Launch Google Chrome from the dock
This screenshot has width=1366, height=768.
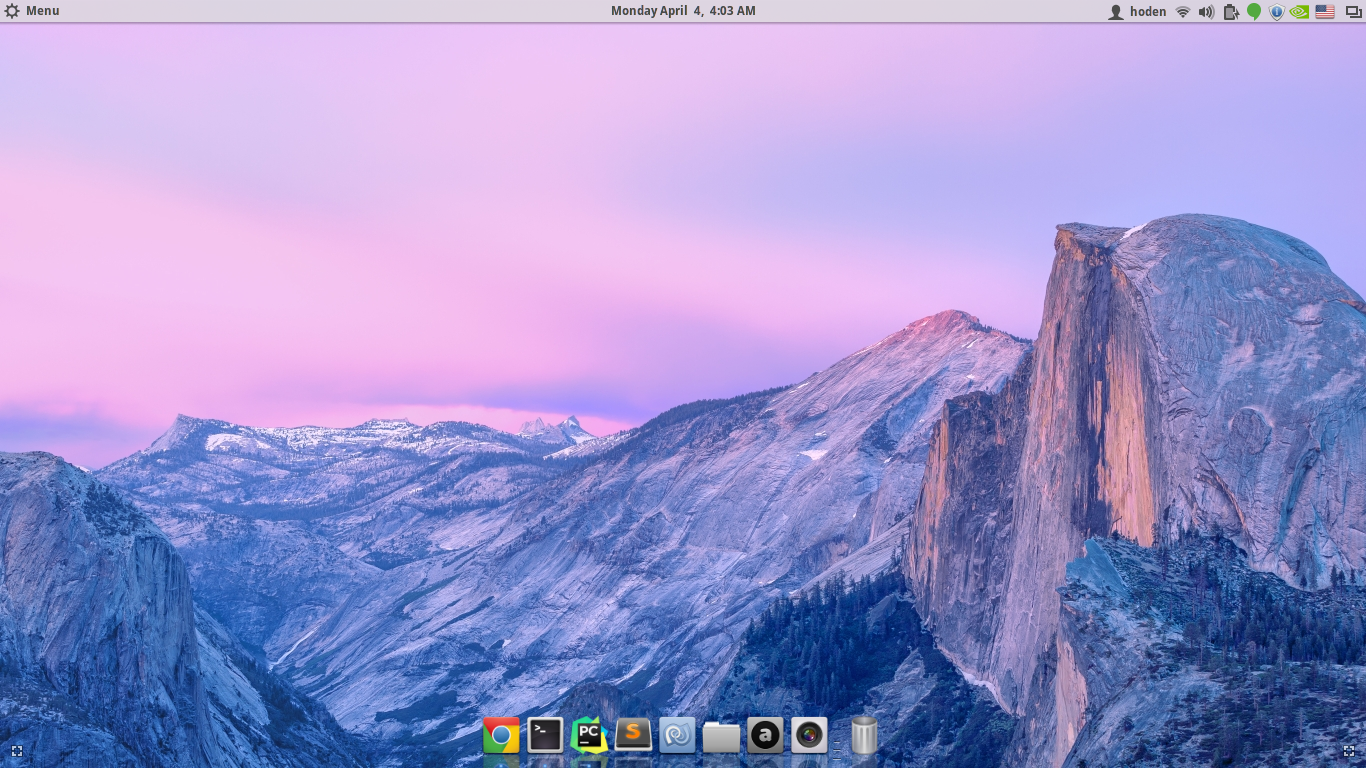(x=501, y=736)
